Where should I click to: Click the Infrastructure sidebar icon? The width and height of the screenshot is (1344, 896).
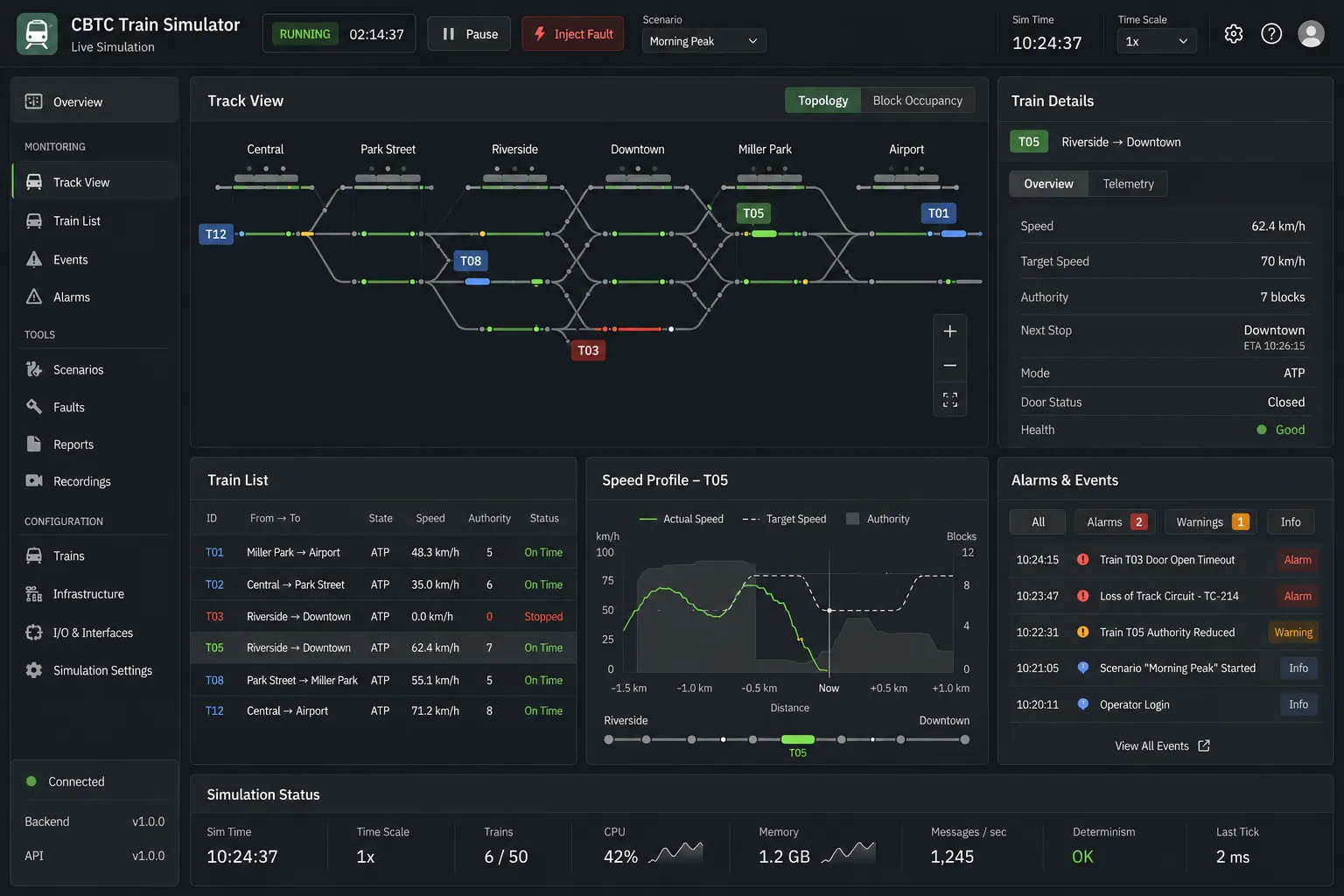pos(33,593)
